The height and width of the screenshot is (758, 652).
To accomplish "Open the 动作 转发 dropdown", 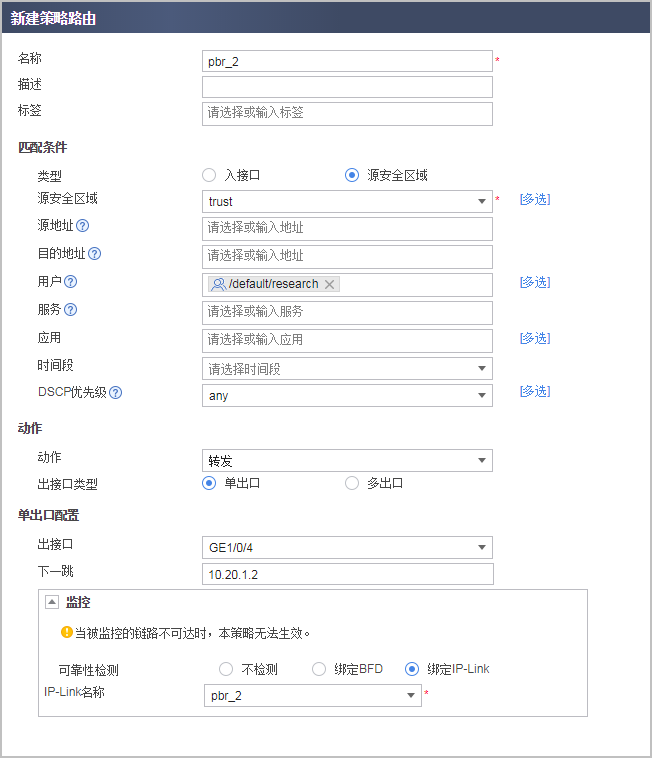I will pos(483,461).
